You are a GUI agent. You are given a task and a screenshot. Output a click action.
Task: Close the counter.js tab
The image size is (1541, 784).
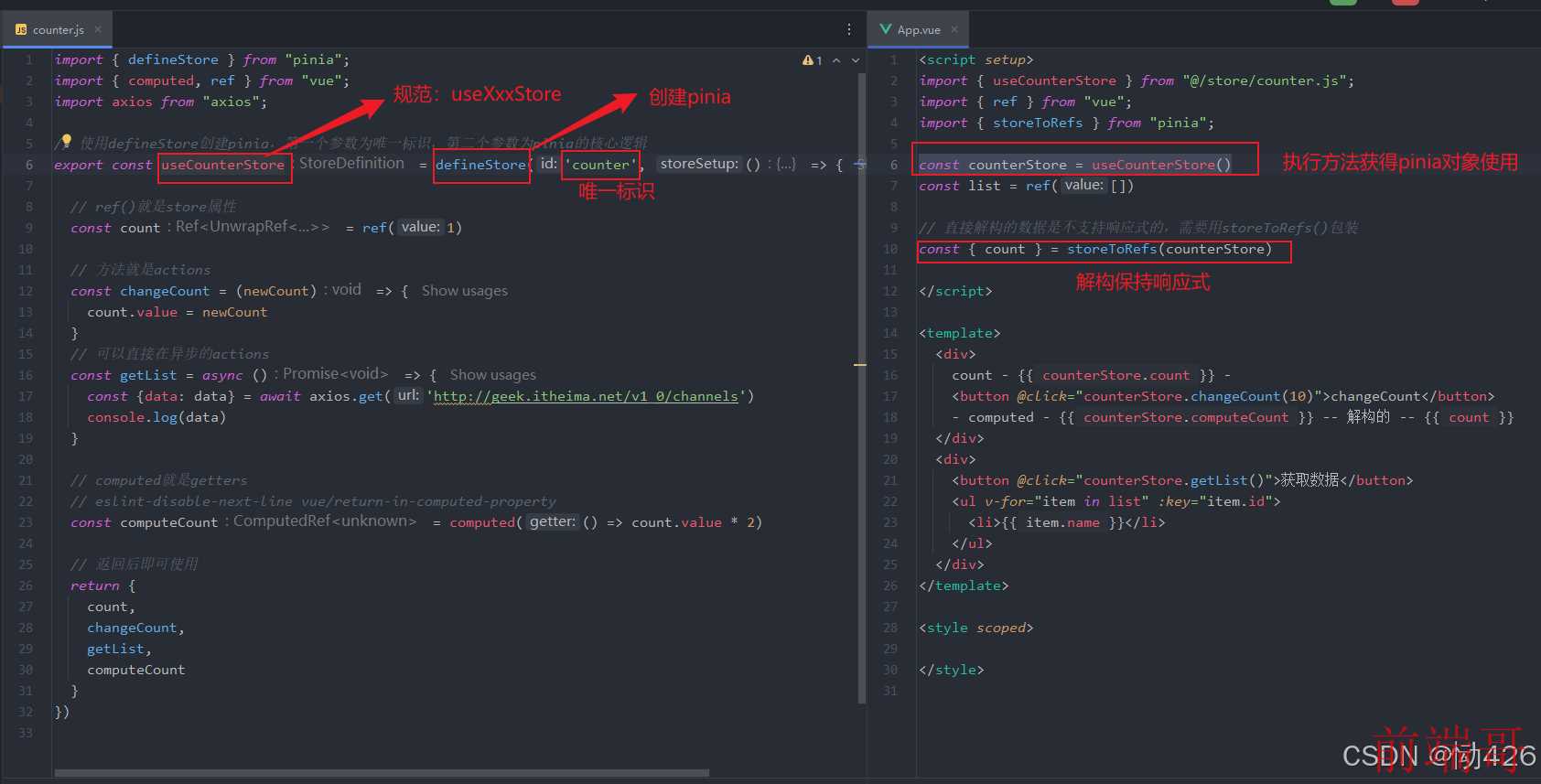tap(98, 29)
